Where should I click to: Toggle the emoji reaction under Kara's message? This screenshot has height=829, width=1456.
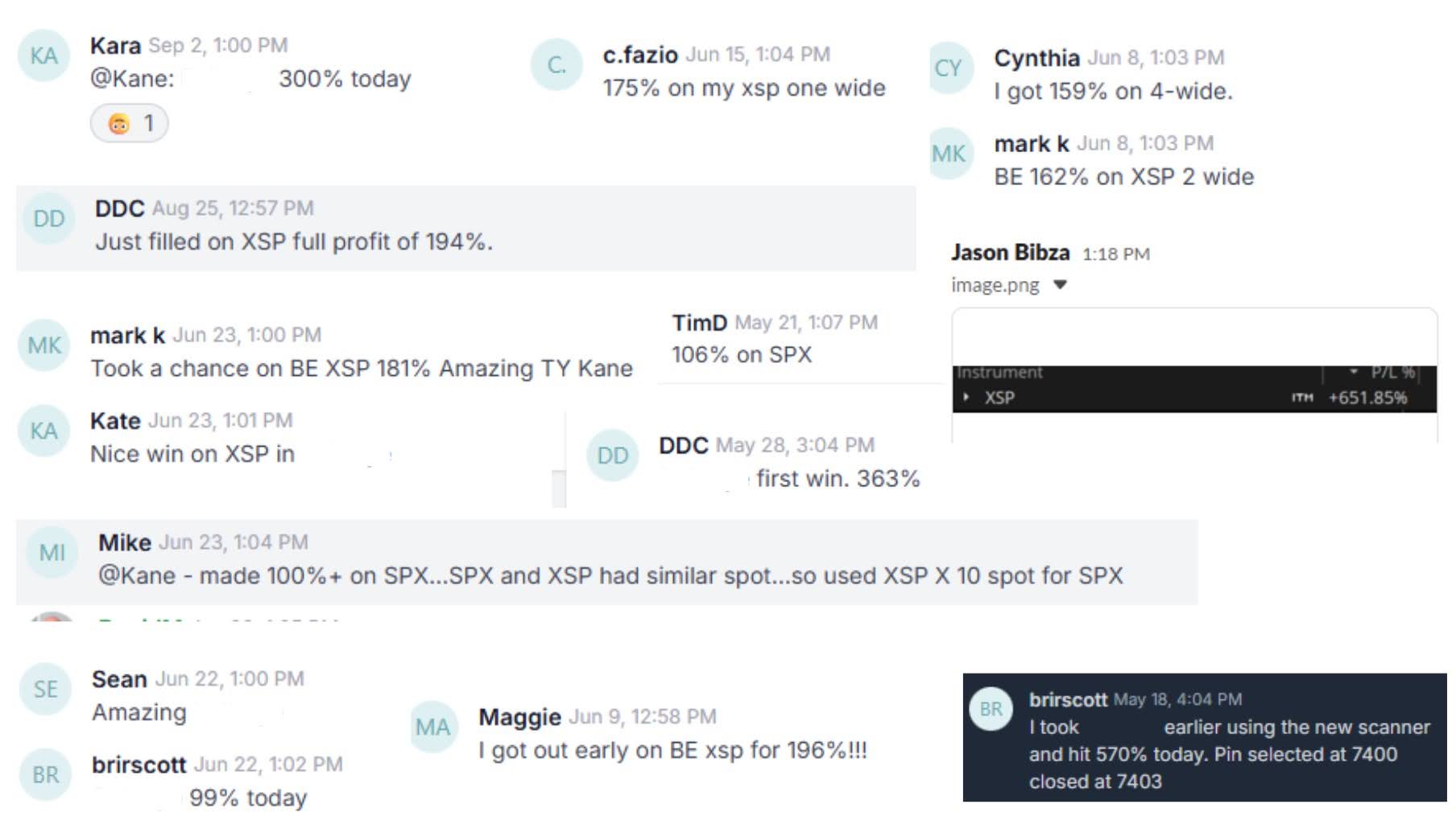tap(130, 123)
